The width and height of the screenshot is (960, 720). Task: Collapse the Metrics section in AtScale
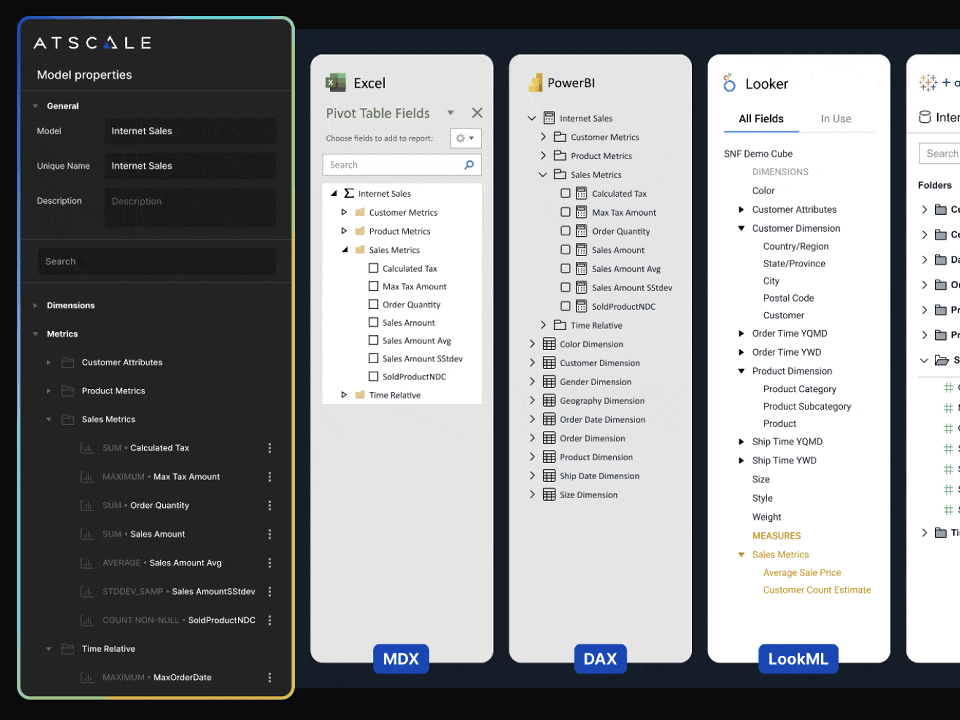pyautogui.click(x=36, y=334)
